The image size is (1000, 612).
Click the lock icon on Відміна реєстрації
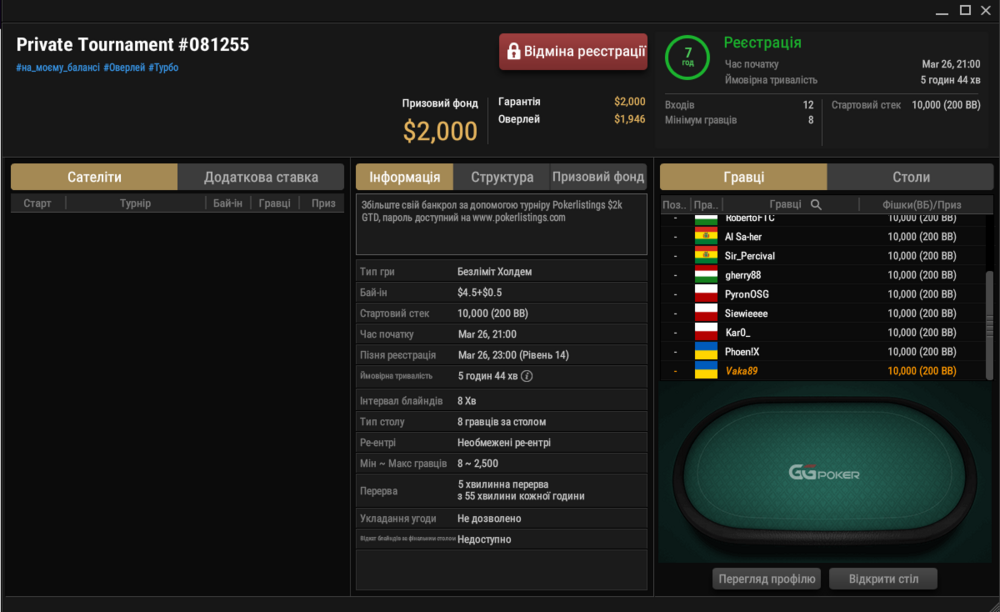[513, 52]
